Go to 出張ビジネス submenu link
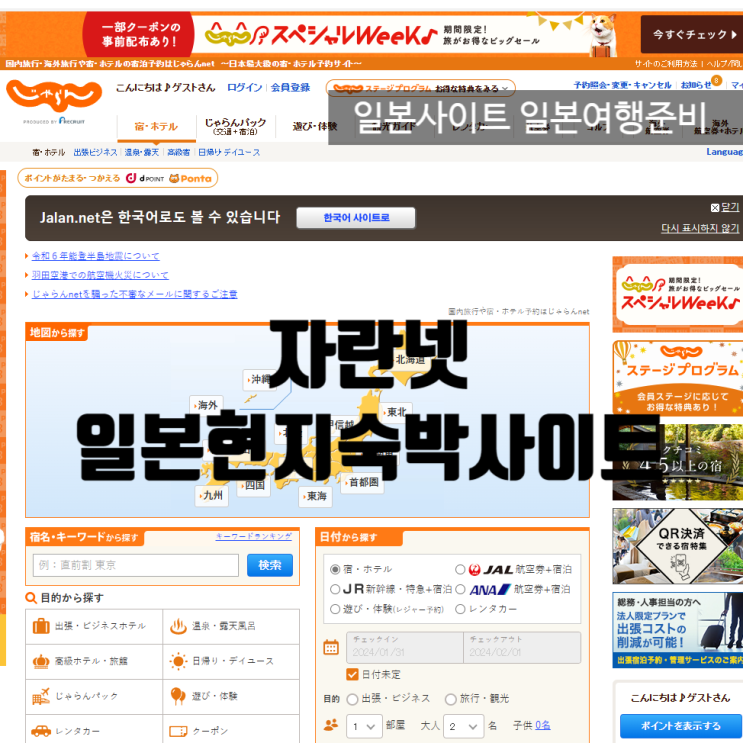This screenshot has width=743, height=743. point(95,152)
